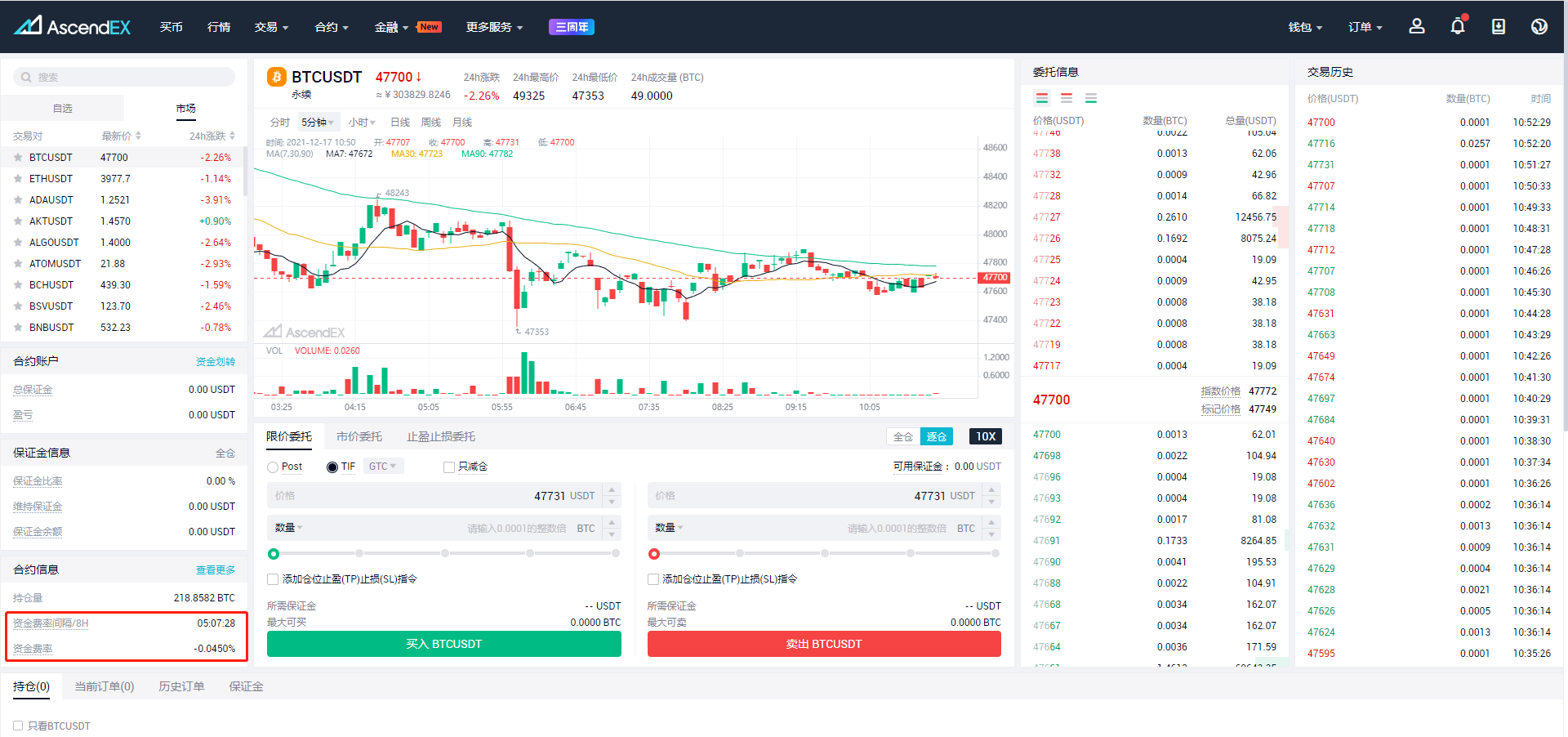Favorite BNBUSDT with its star icon

click(18, 327)
